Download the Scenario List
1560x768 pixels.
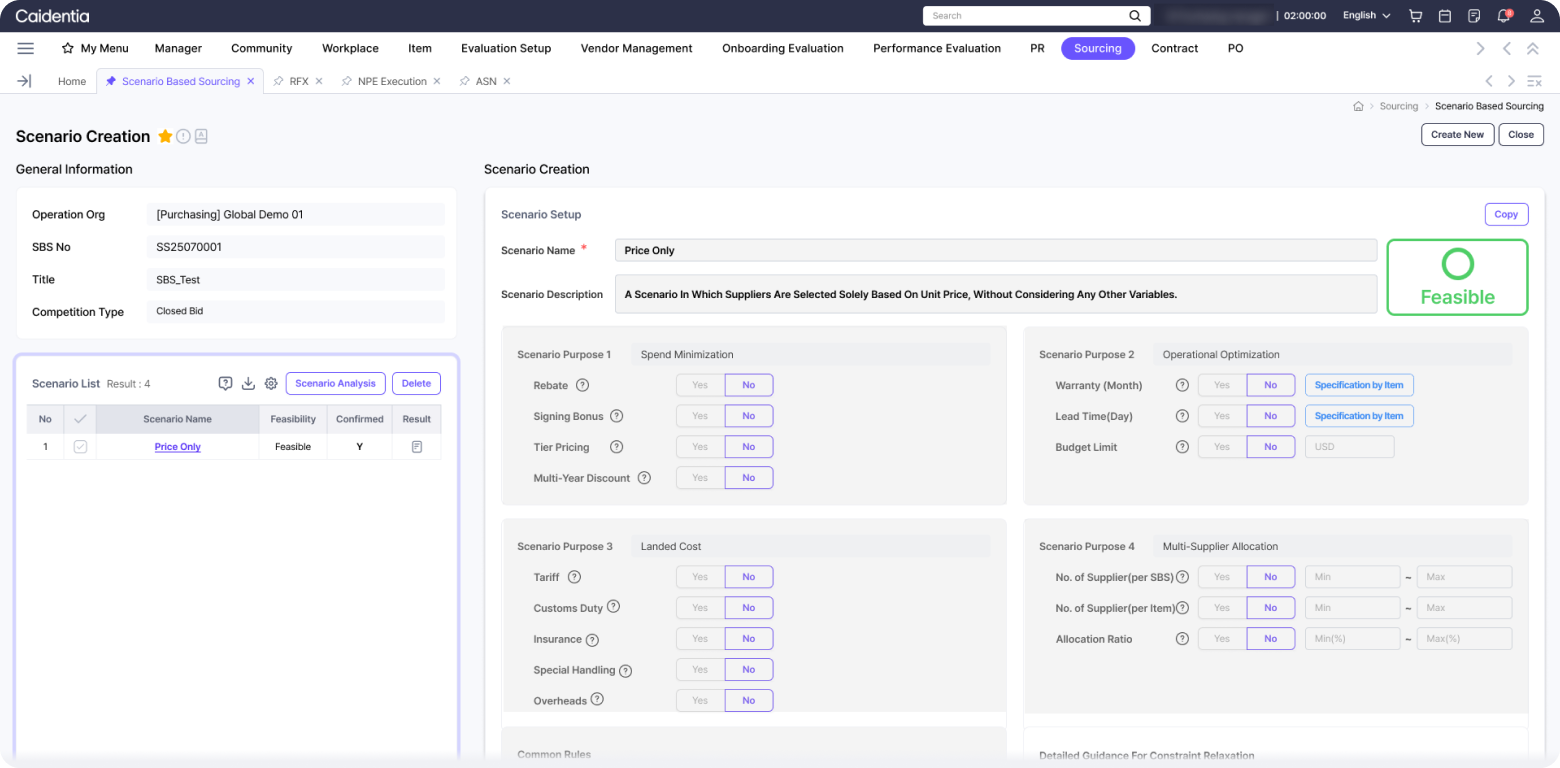click(248, 383)
